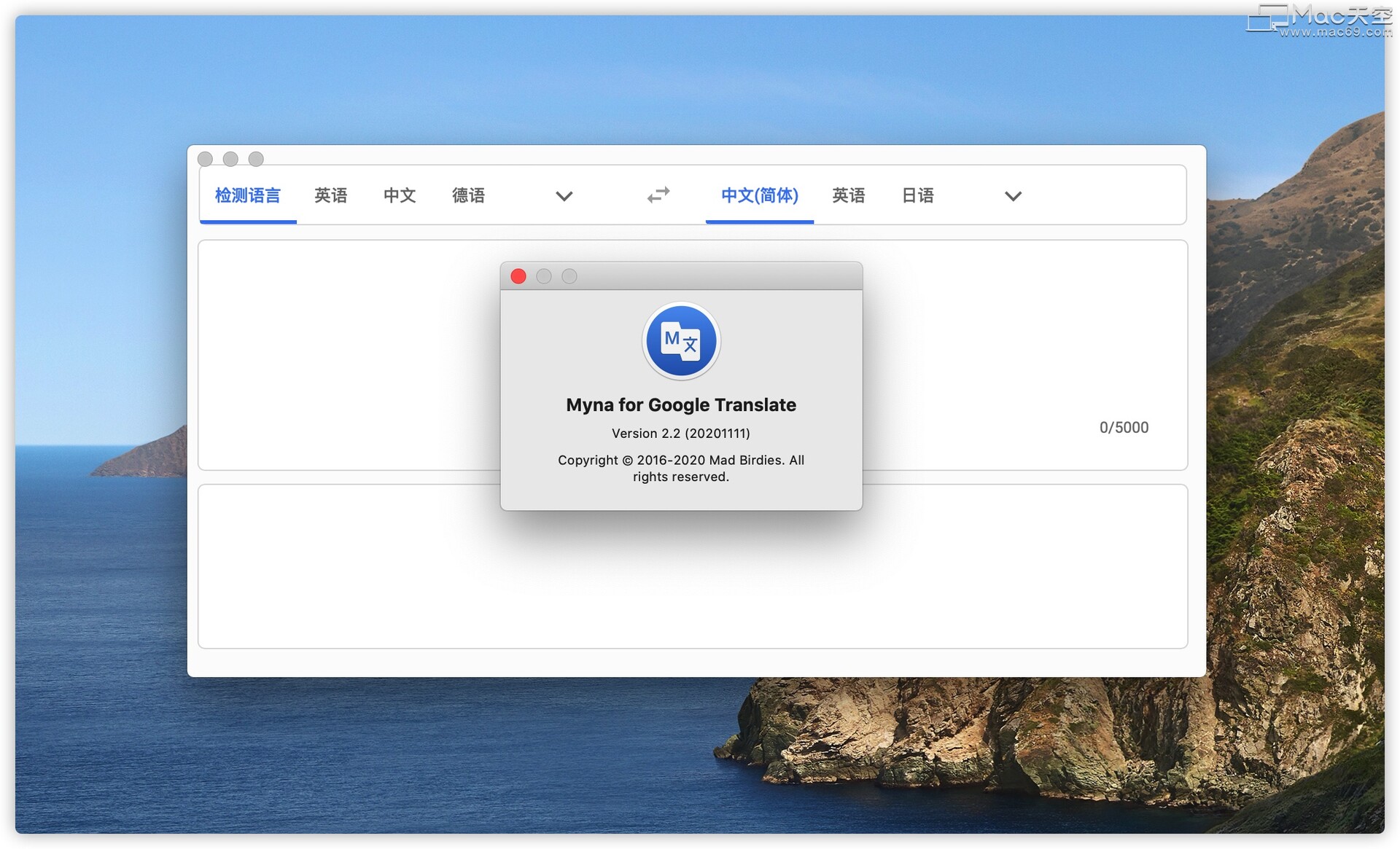Choose 英语 as source language
This screenshot has width=1400, height=849.
[x=330, y=195]
